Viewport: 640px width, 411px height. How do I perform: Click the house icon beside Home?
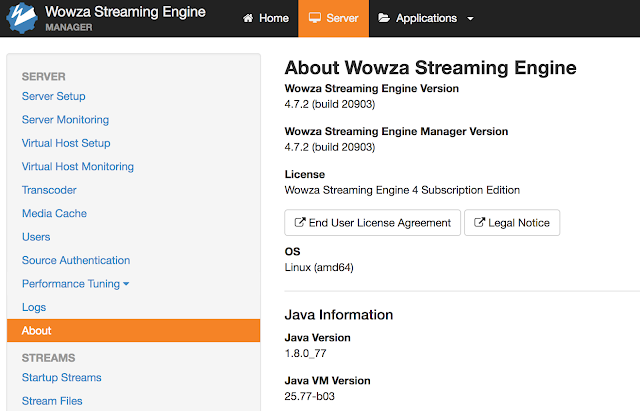click(x=248, y=18)
